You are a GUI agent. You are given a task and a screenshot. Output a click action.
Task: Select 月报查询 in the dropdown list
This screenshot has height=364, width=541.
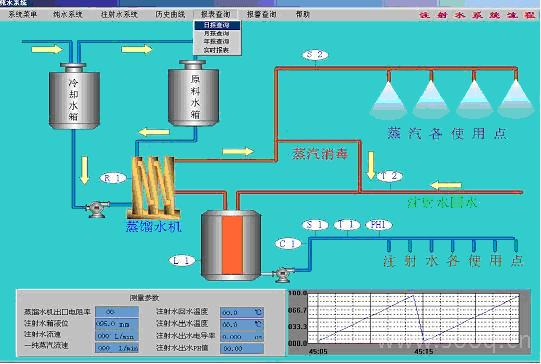(217, 33)
